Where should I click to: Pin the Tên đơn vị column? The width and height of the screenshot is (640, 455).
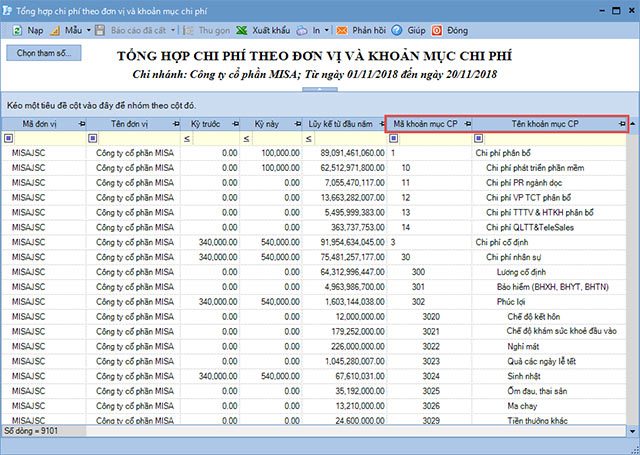point(176,124)
